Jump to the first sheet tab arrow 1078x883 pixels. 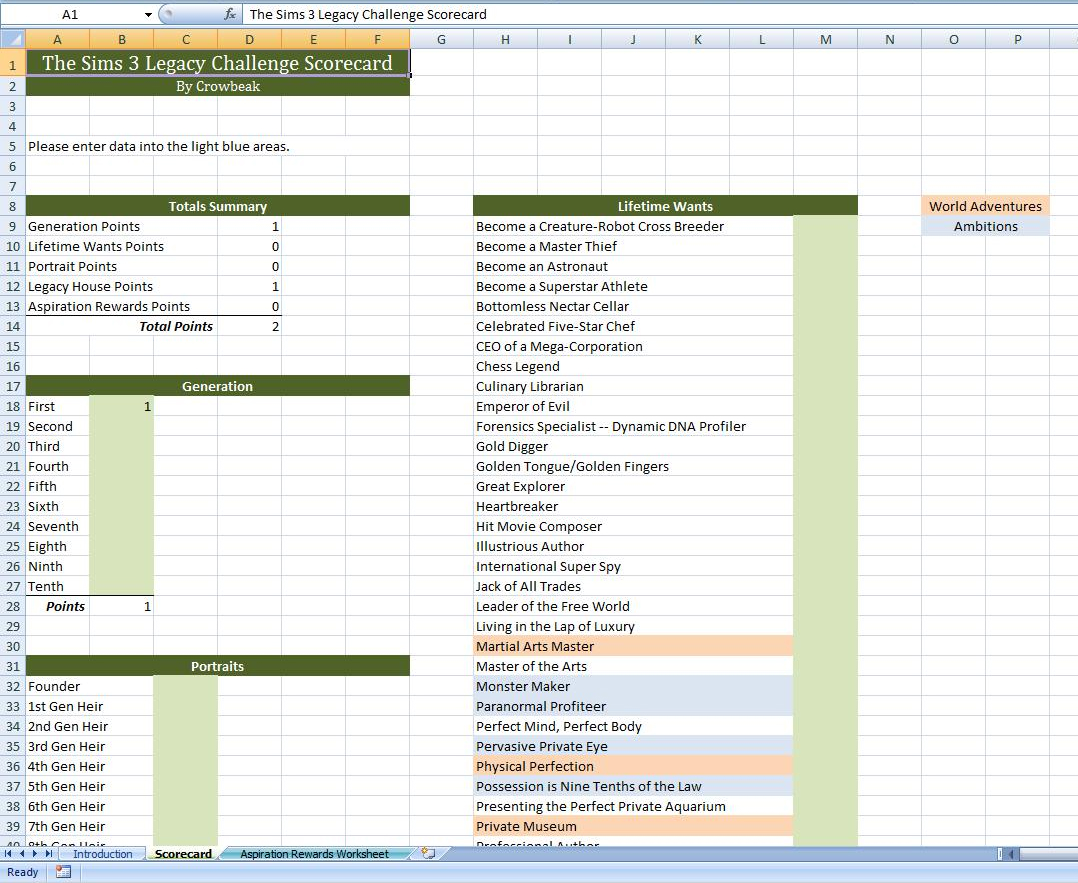(x=8, y=853)
